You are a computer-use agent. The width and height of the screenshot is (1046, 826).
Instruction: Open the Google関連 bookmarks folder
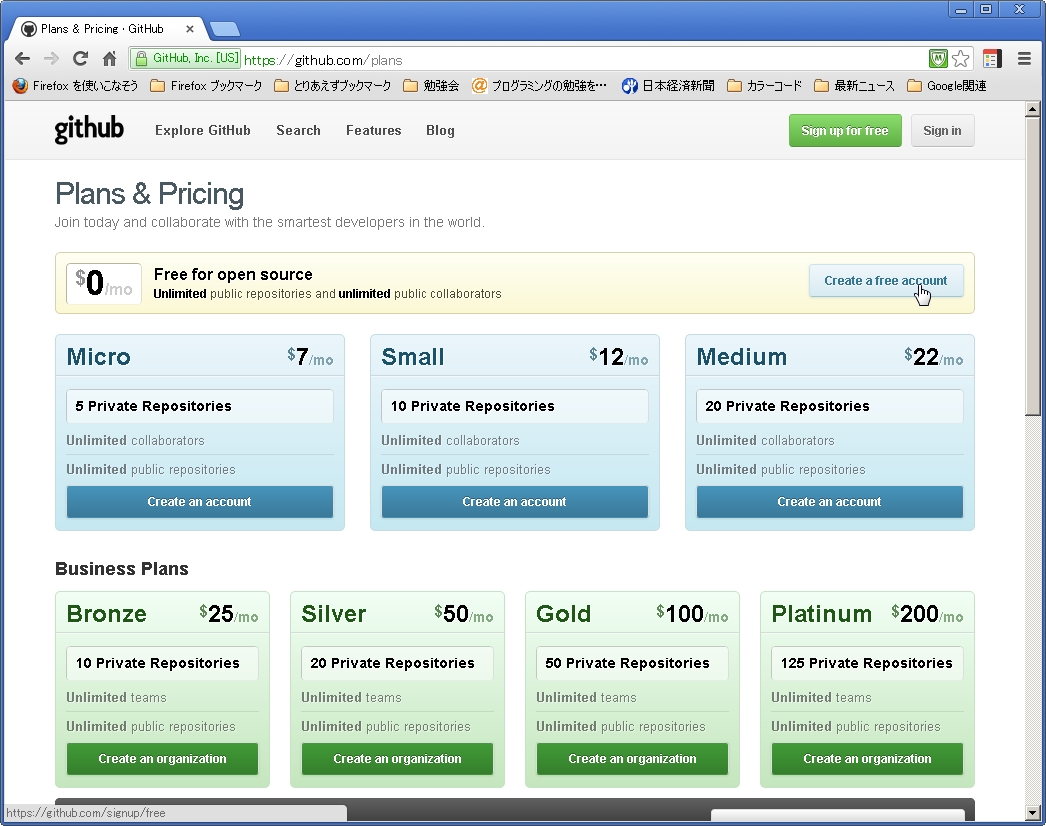pyautogui.click(x=947, y=85)
